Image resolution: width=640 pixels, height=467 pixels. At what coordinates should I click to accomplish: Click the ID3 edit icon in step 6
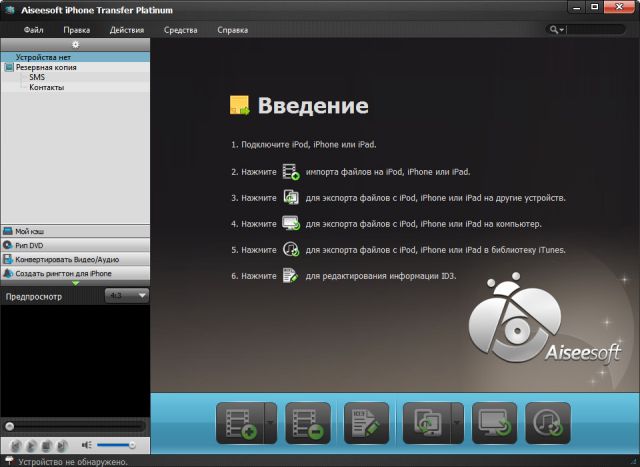point(290,276)
